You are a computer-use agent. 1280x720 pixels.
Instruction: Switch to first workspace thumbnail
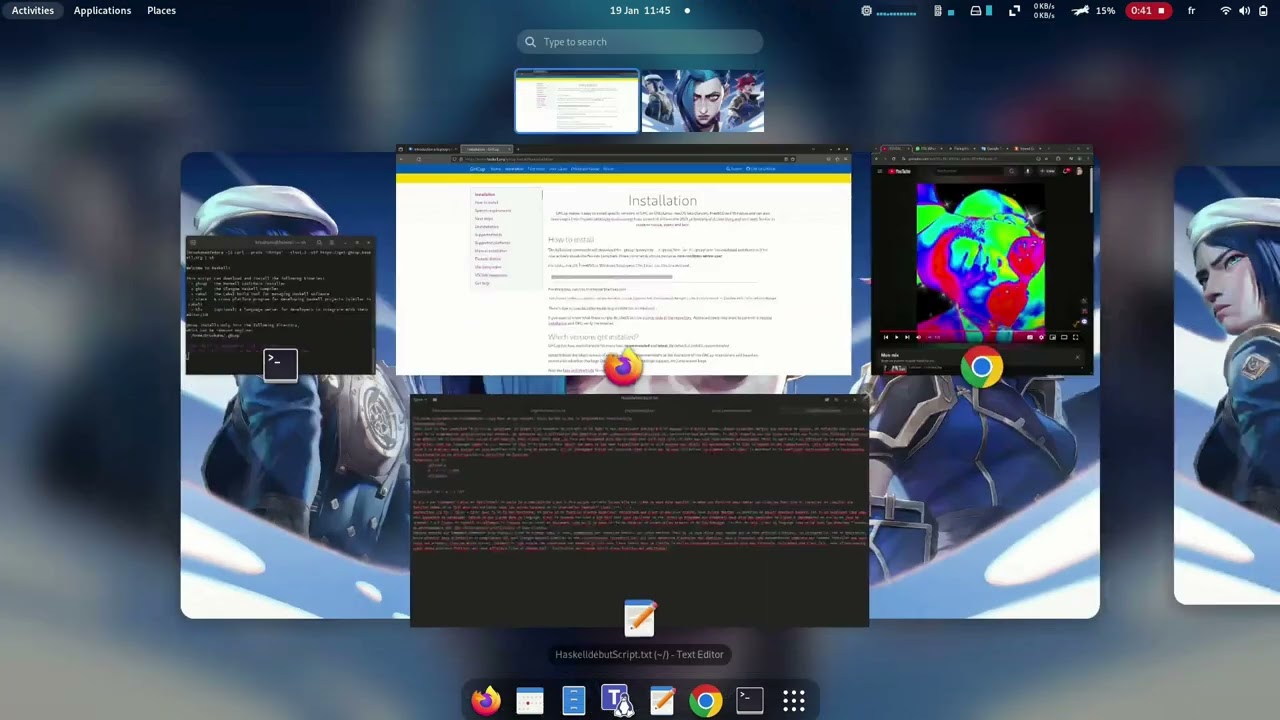(577, 101)
